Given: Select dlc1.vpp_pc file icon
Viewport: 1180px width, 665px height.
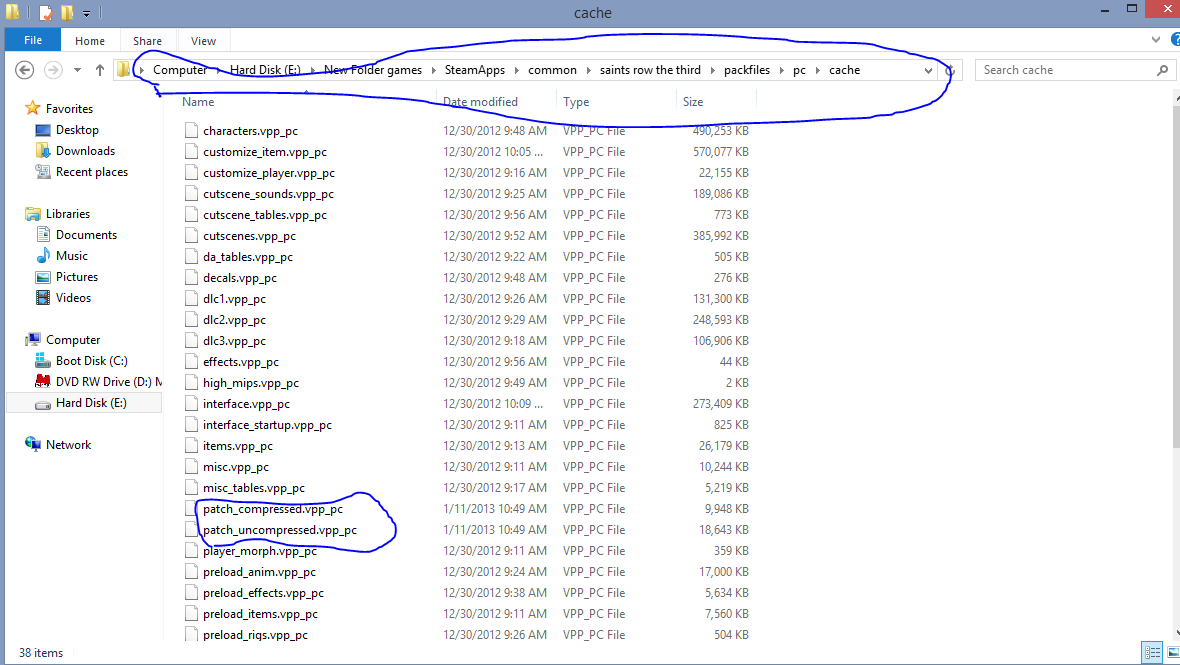Looking at the screenshot, I should 191,299.
